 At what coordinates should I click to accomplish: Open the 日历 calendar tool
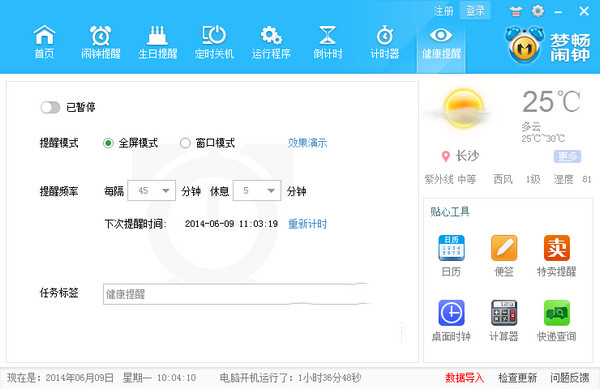451,256
